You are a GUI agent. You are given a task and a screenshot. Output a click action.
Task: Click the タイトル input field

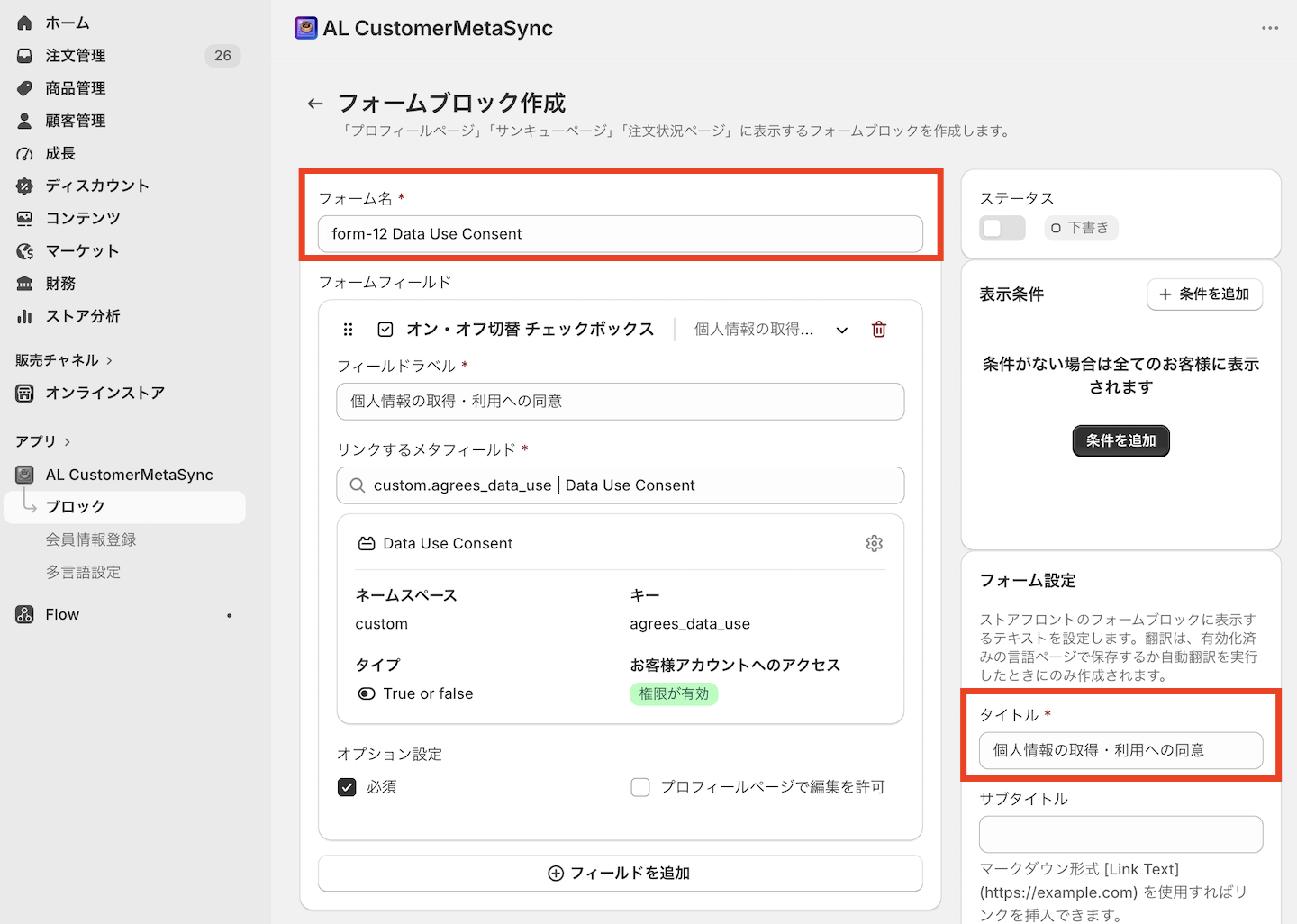pos(1120,750)
